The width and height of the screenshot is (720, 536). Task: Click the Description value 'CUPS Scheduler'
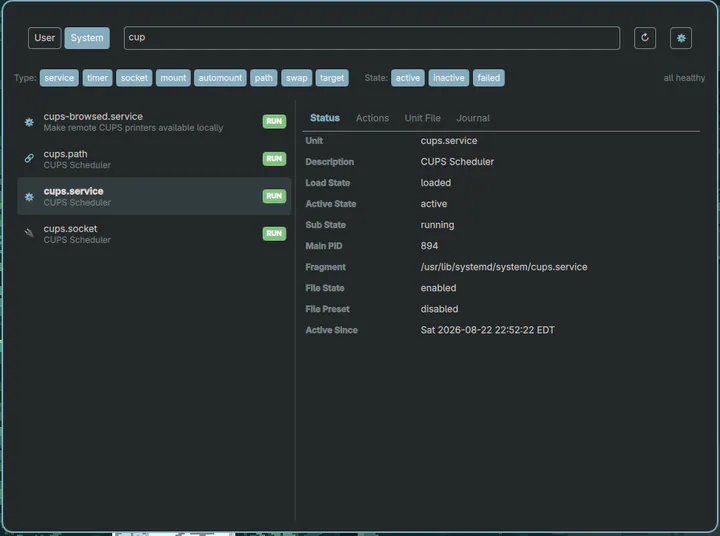457,162
